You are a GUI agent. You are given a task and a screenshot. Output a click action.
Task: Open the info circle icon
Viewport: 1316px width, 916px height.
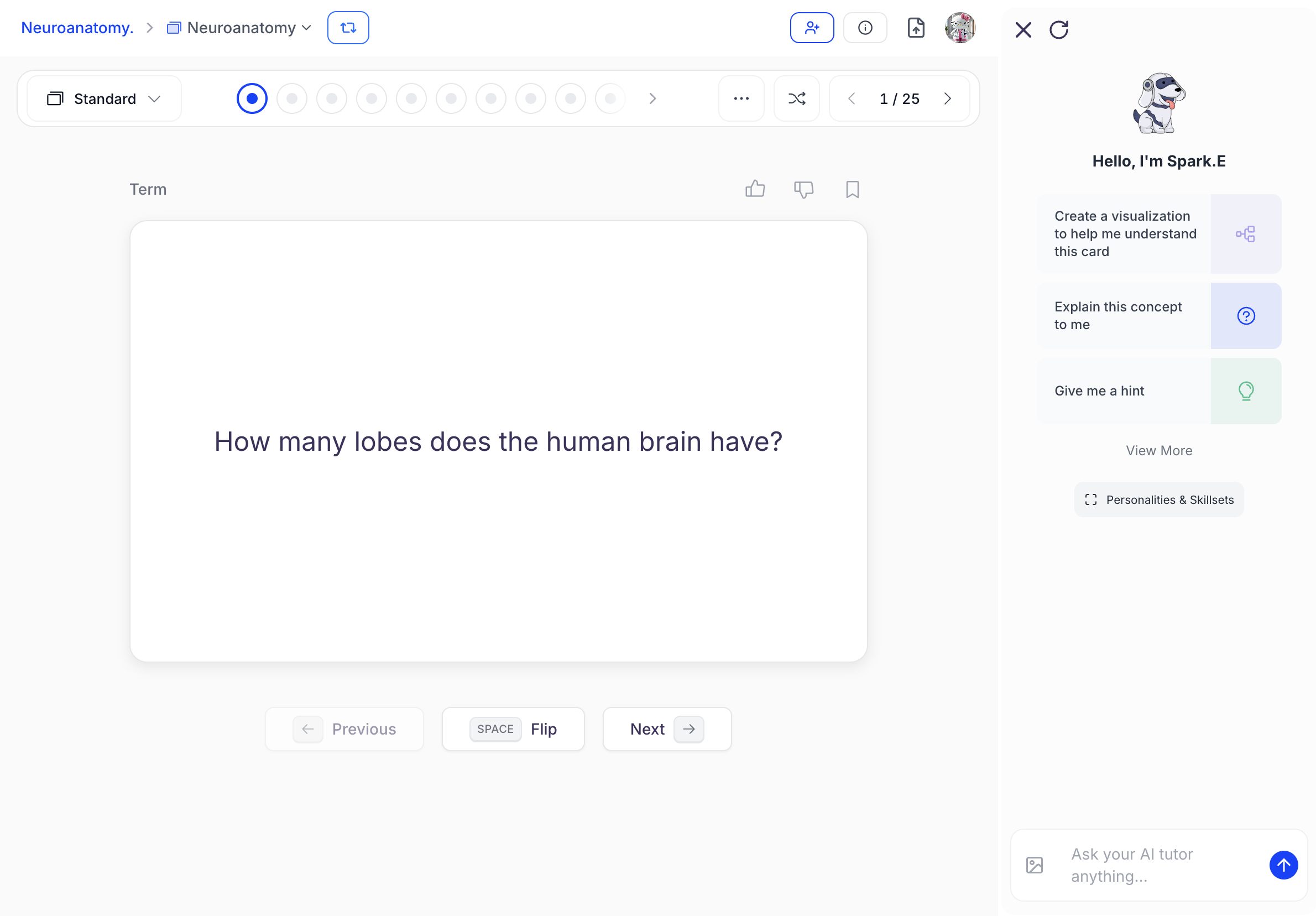pyautogui.click(x=865, y=28)
